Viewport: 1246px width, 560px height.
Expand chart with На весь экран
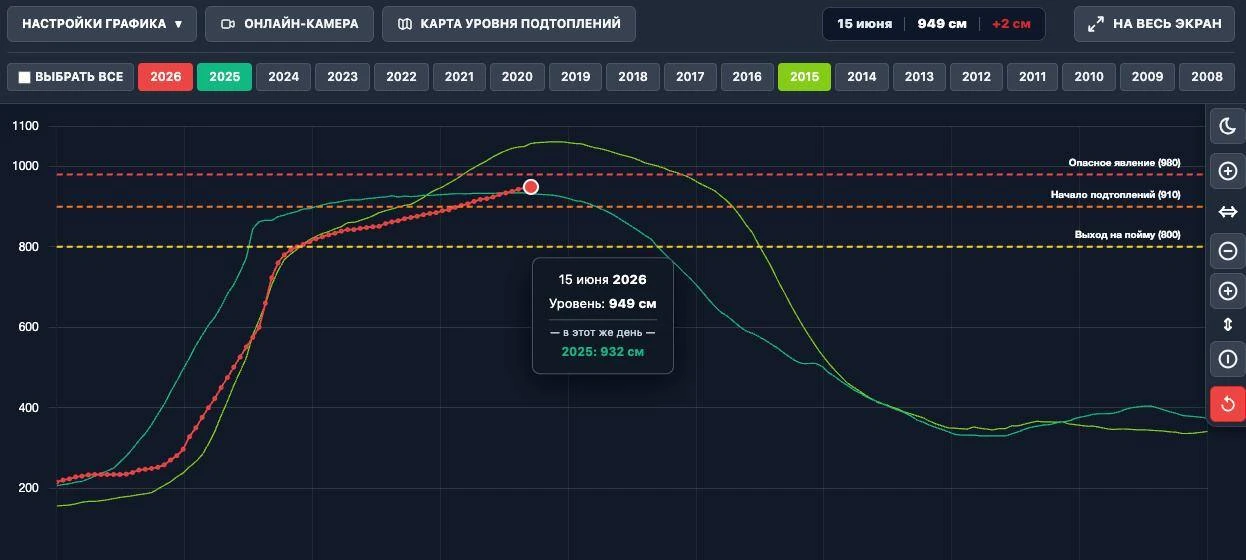pyautogui.click(x=1155, y=24)
